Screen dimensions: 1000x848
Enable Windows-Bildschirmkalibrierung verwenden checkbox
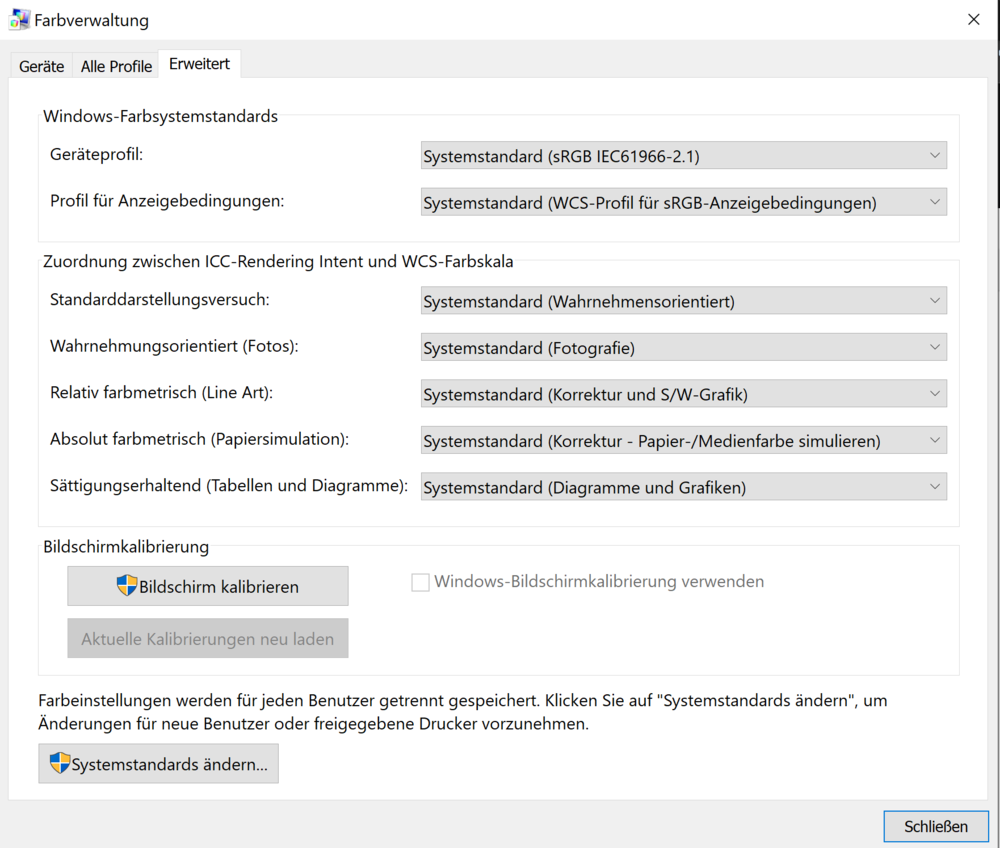421,582
